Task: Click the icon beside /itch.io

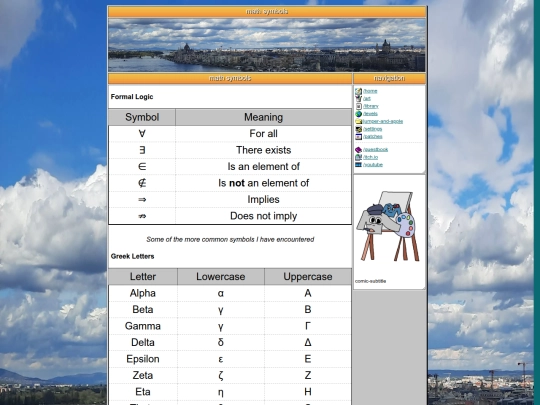Action: click(x=359, y=157)
